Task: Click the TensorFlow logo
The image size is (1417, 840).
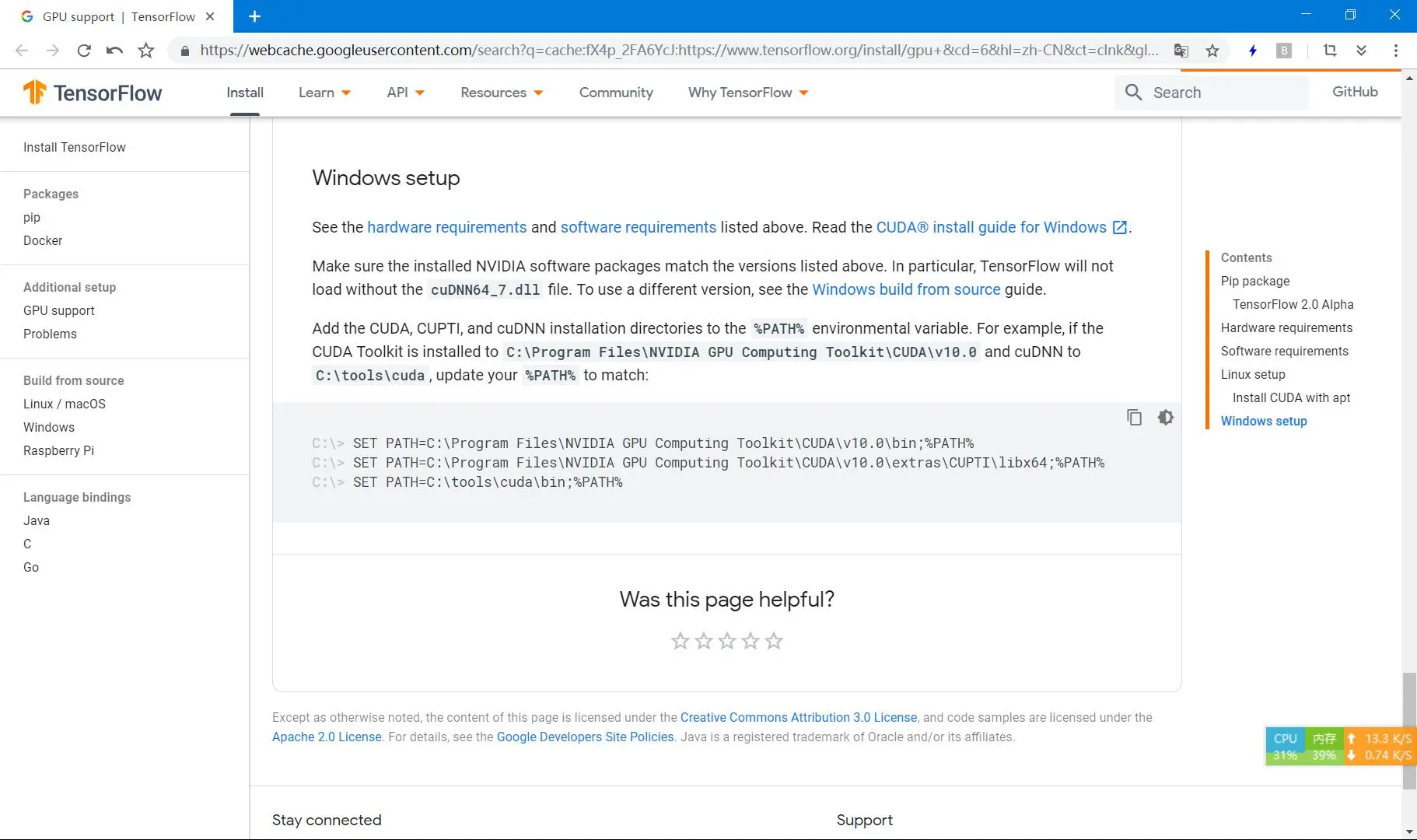Action: pyautogui.click(x=93, y=93)
